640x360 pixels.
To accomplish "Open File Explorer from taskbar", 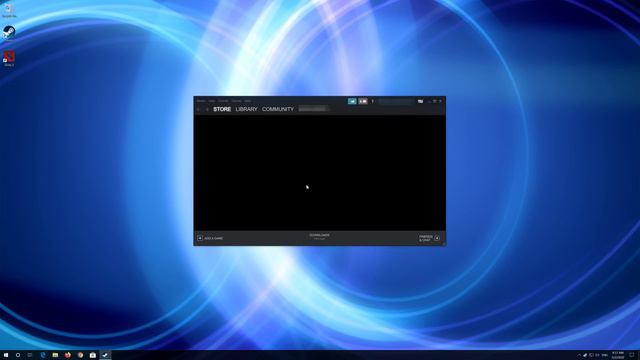I will point(55,355).
